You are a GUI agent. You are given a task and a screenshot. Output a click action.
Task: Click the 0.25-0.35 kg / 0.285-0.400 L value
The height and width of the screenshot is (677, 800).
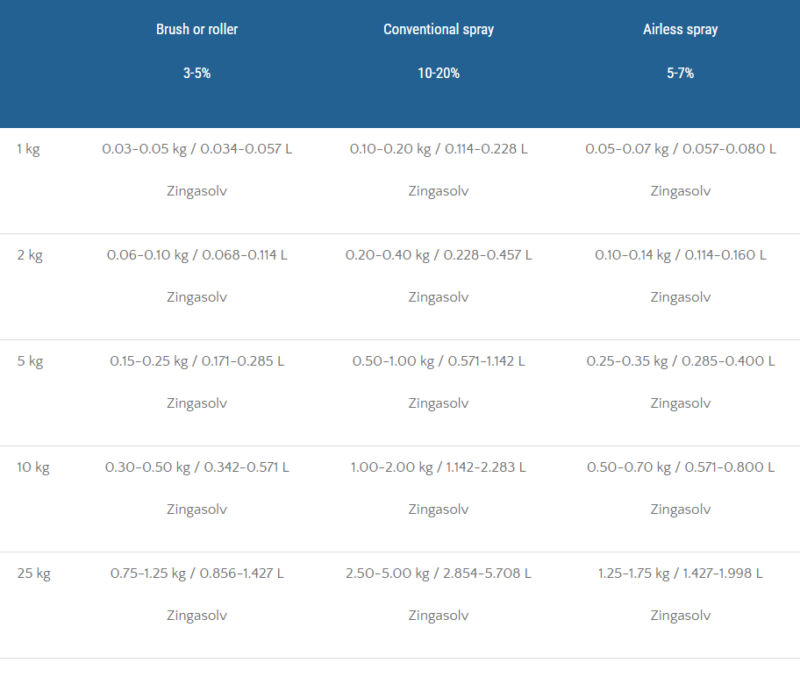pyautogui.click(x=680, y=361)
